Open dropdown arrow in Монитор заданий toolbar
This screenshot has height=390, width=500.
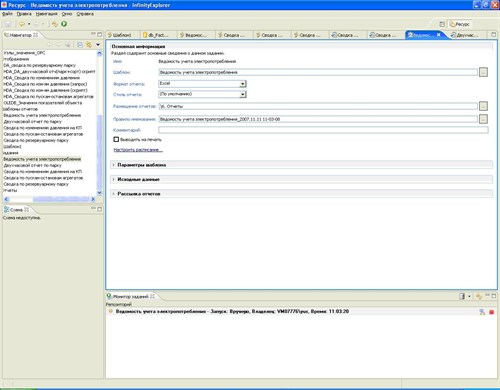[469, 296]
